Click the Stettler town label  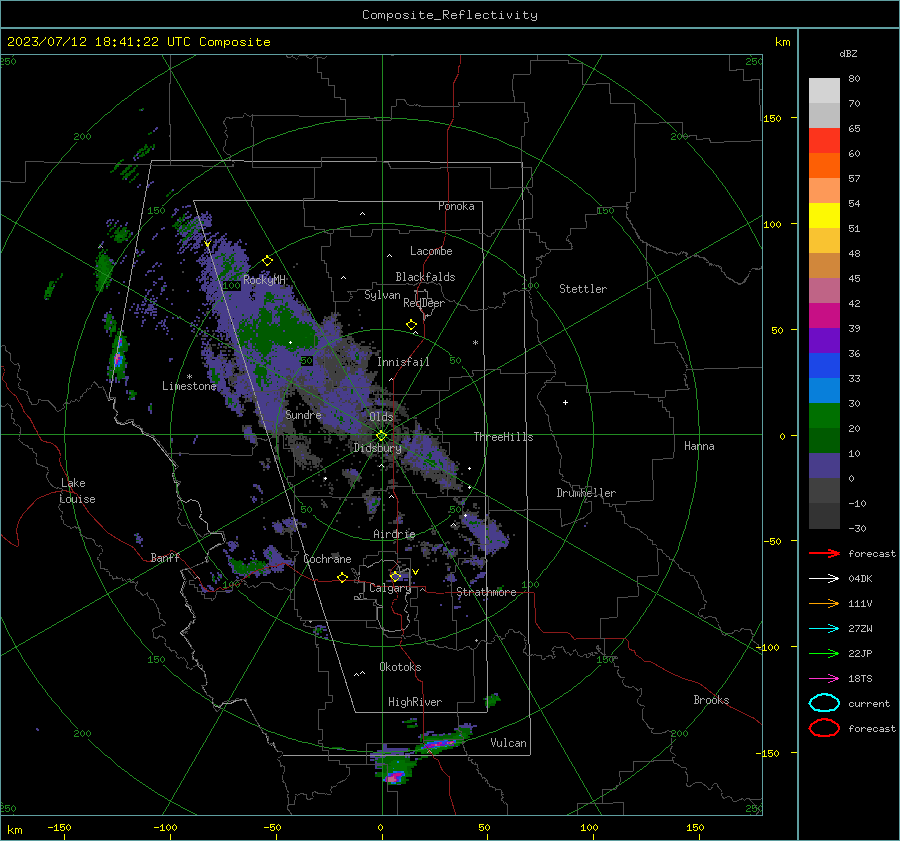point(583,289)
